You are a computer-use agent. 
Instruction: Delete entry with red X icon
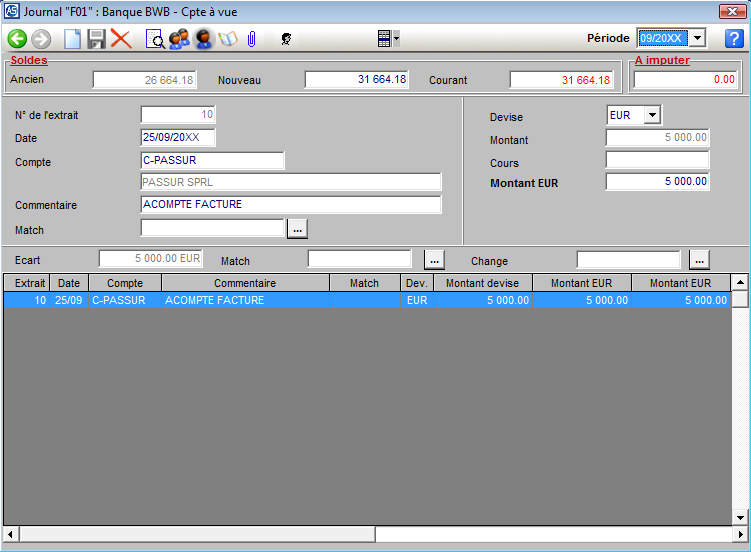tap(121, 39)
